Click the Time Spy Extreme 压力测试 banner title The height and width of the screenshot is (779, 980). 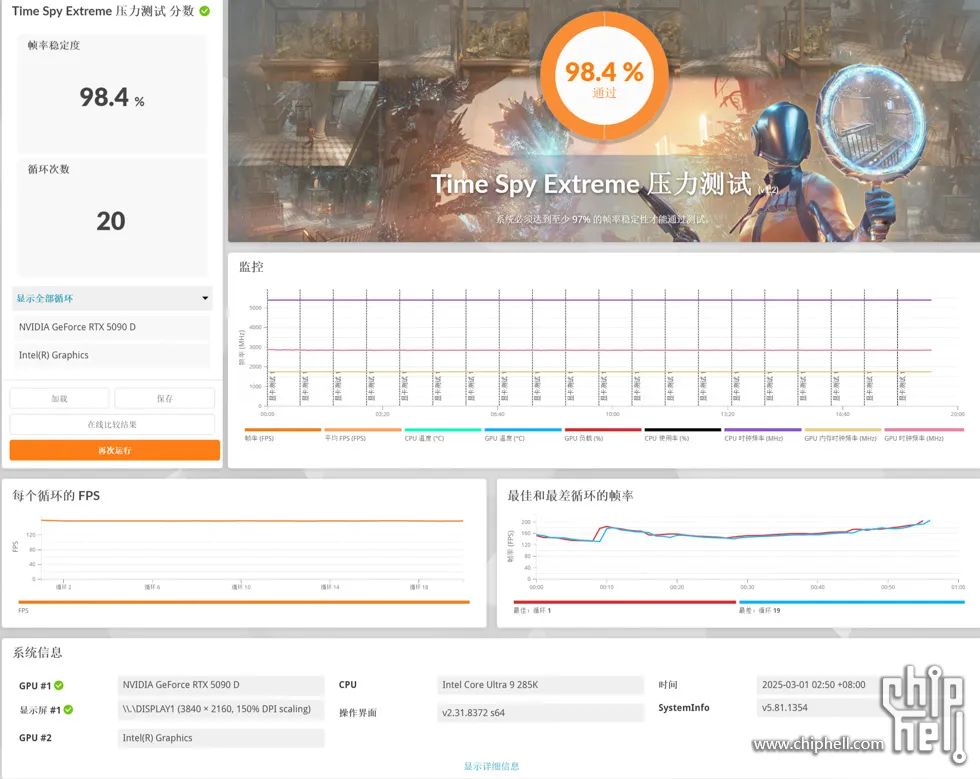[591, 184]
